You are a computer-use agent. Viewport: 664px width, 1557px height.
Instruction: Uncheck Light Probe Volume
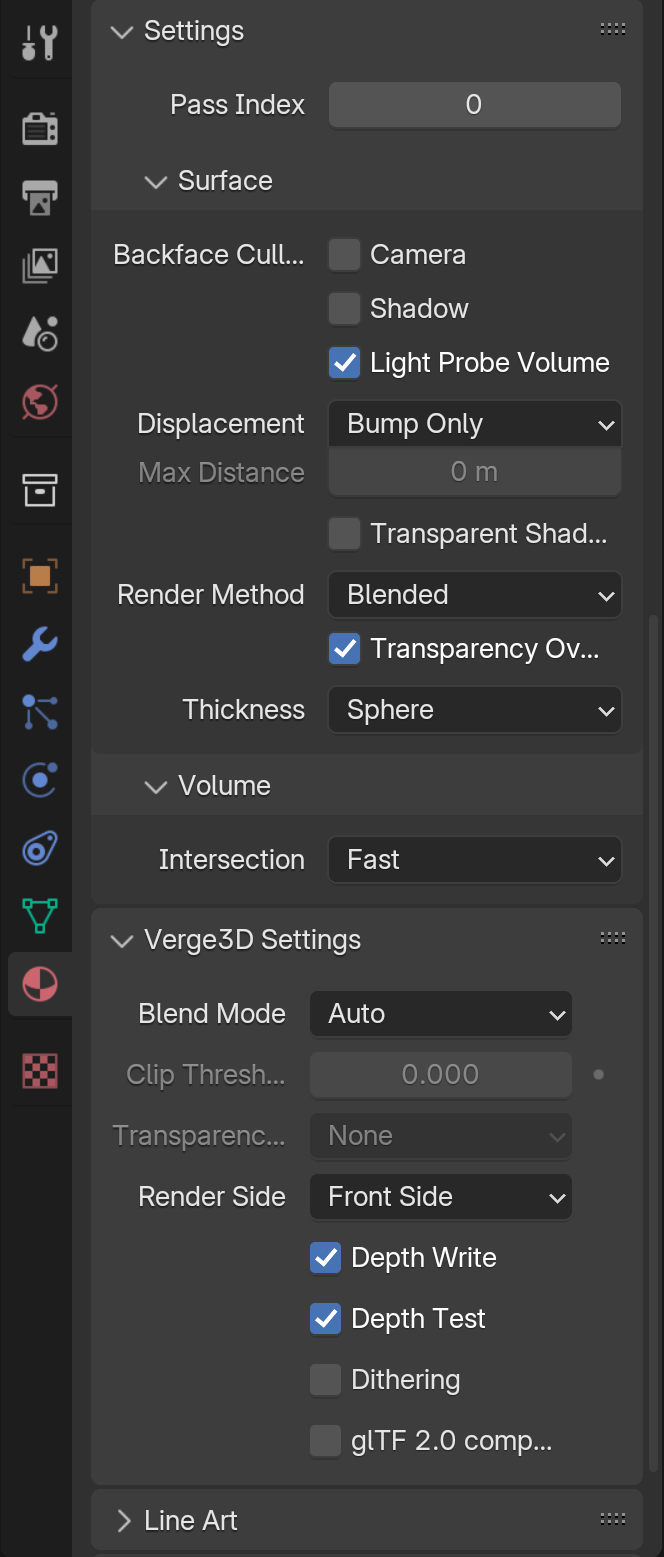[344, 363]
